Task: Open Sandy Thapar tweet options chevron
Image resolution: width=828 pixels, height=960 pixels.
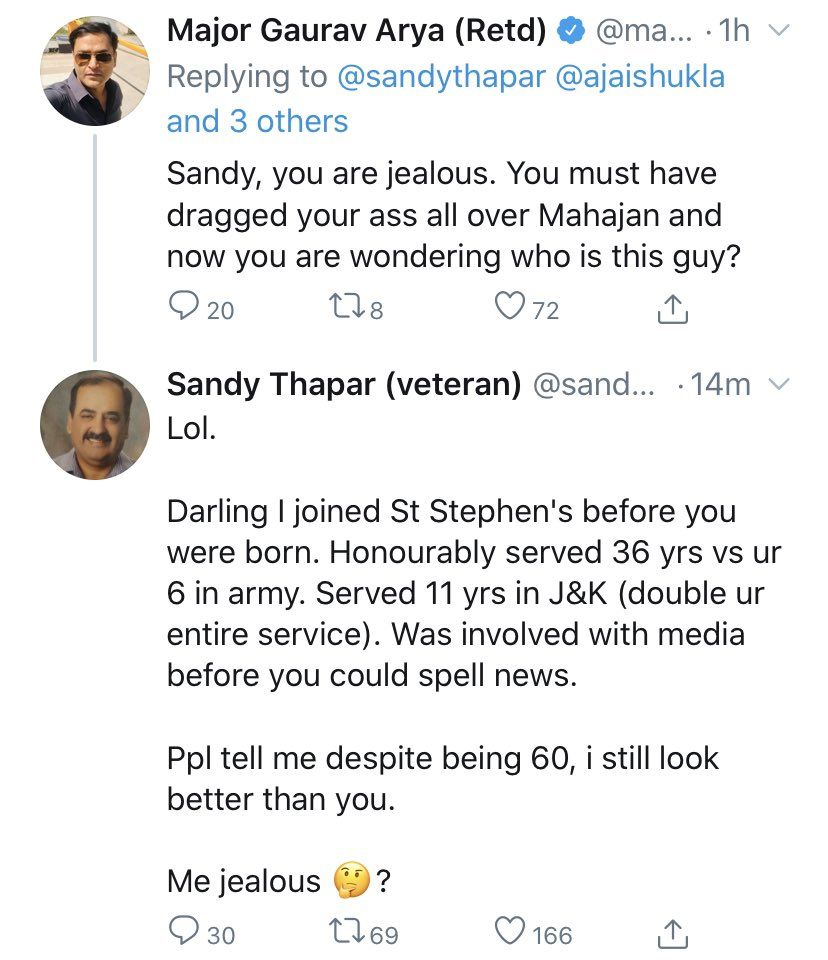Action: click(779, 385)
